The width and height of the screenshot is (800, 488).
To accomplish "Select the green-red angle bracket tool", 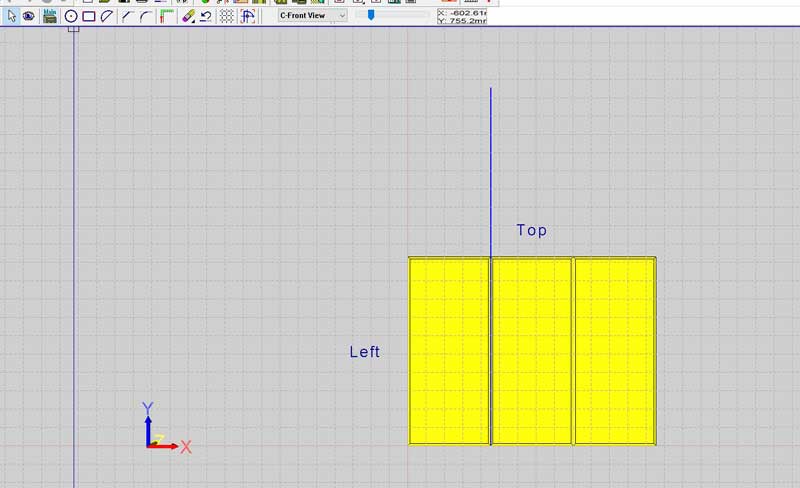I will 166,16.
